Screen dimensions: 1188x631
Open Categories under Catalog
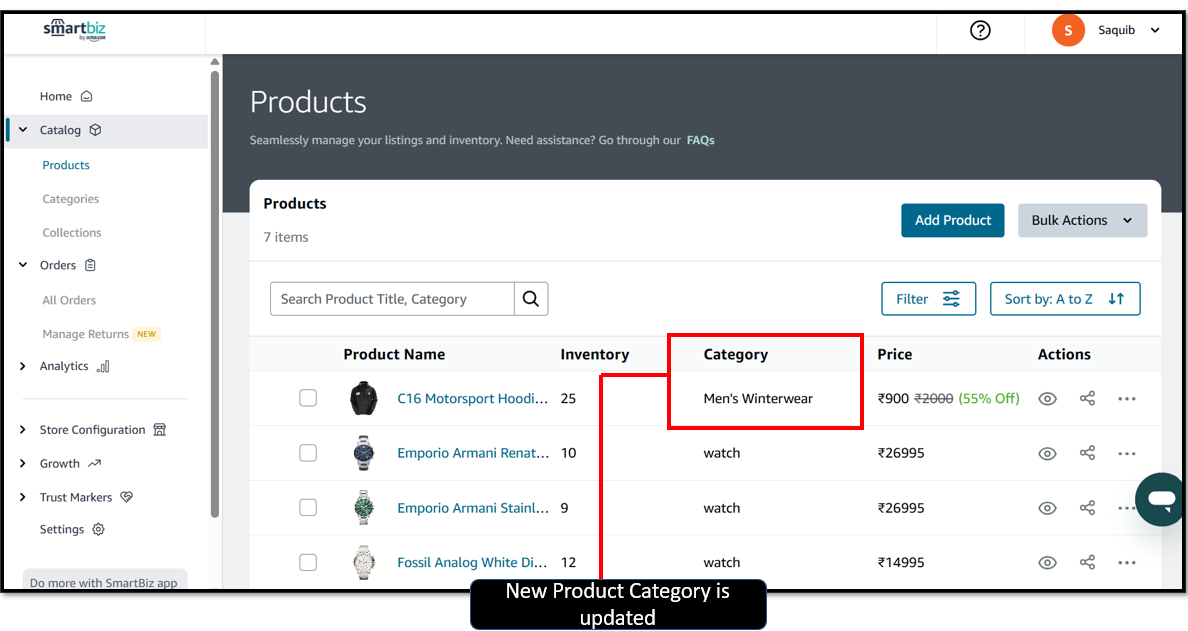[70, 198]
